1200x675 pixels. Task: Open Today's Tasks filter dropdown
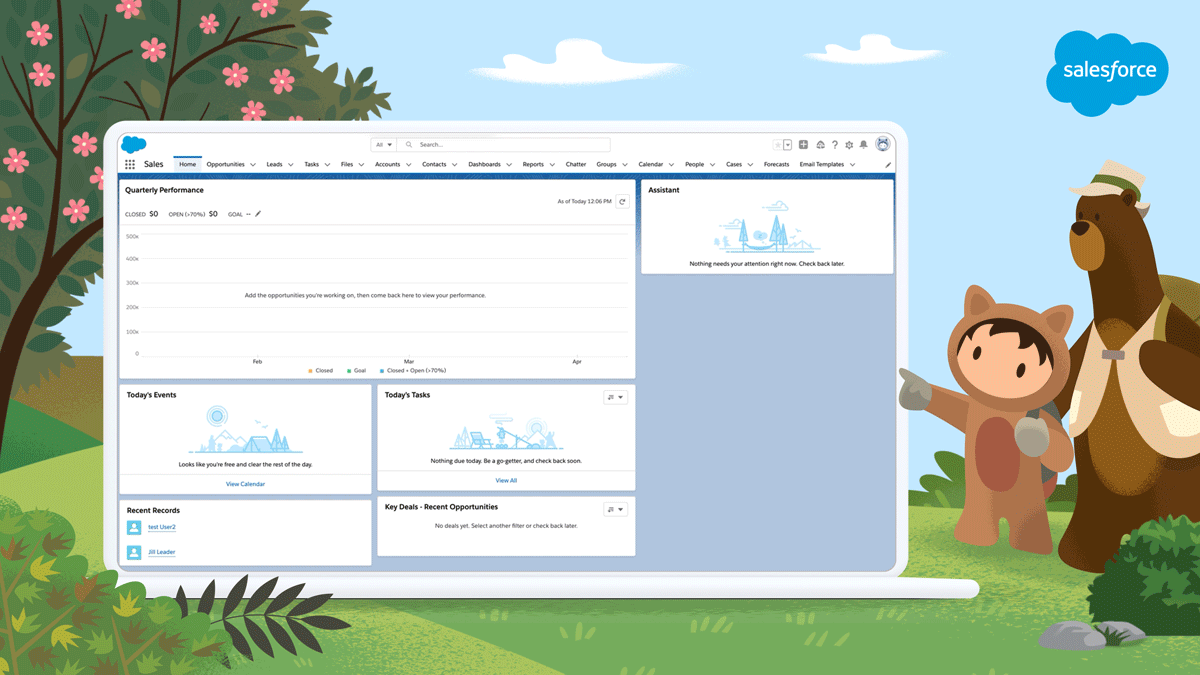(x=616, y=397)
